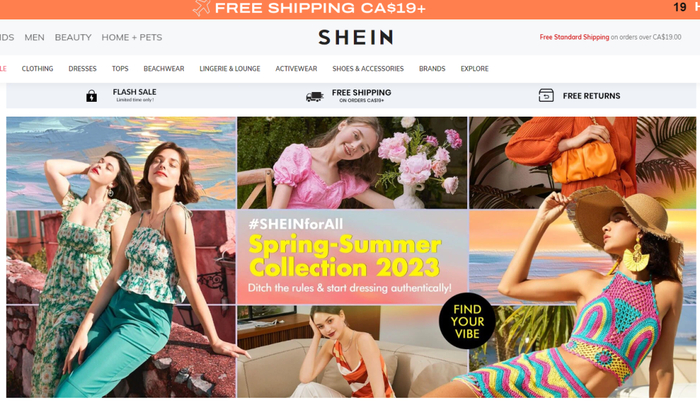Screen dimensions: 700x403
Task: Open the BEAUTY section
Action: (x=73, y=37)
